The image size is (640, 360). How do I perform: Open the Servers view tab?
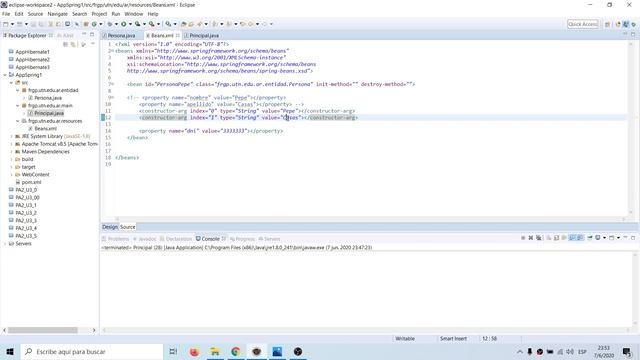coord(269,239)
